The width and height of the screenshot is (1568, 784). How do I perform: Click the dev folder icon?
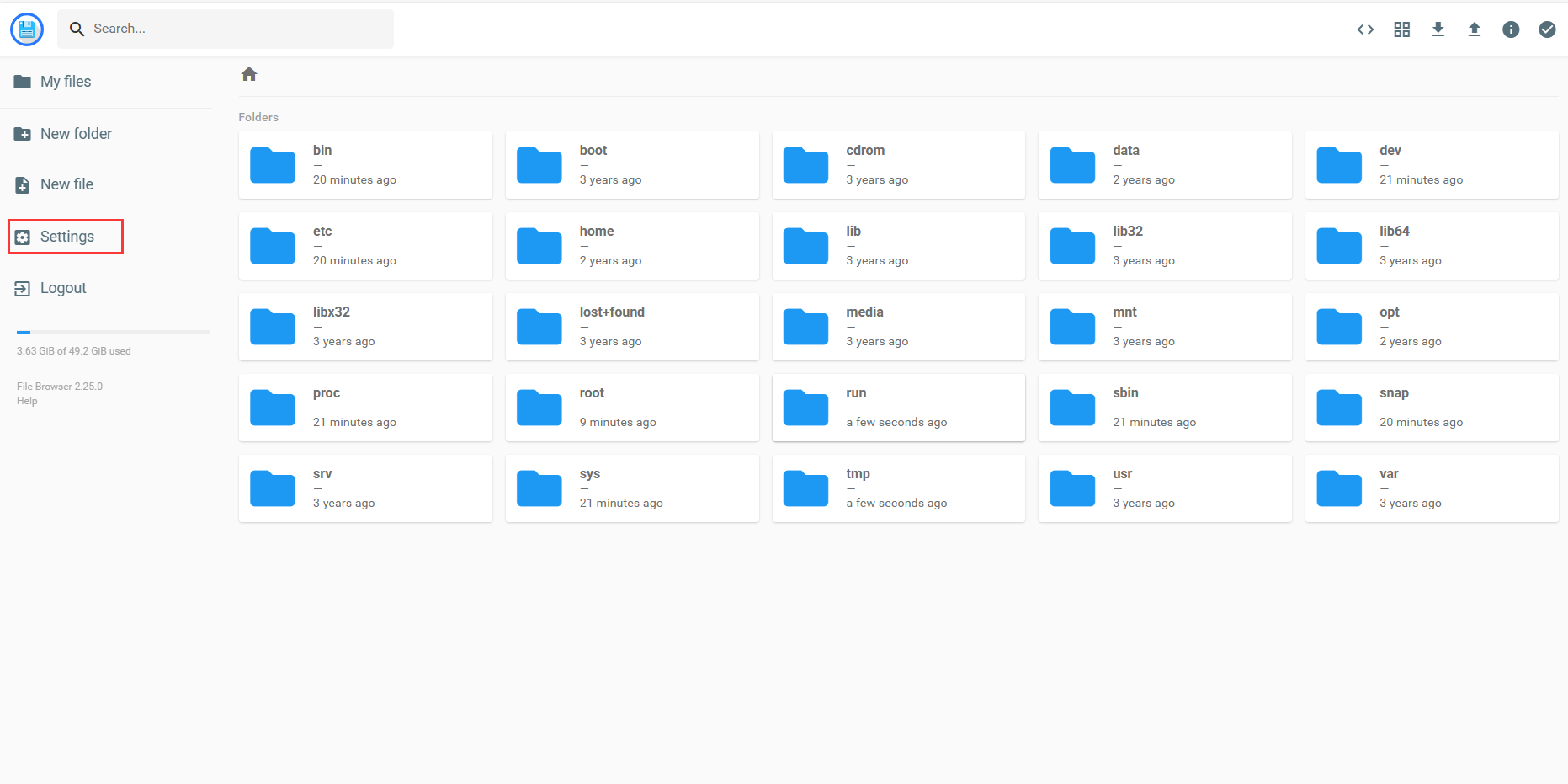point(1339,165)
